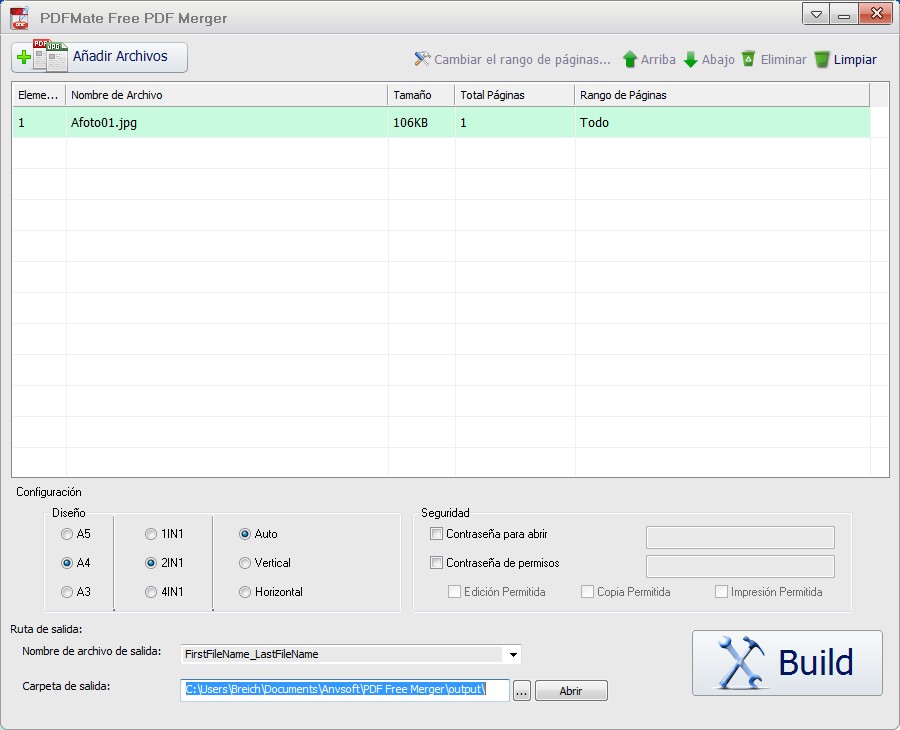Viewport: 900px width, 730px height.
Task: Toggle Copia Permitida checkbox
Action: point(587,592)
